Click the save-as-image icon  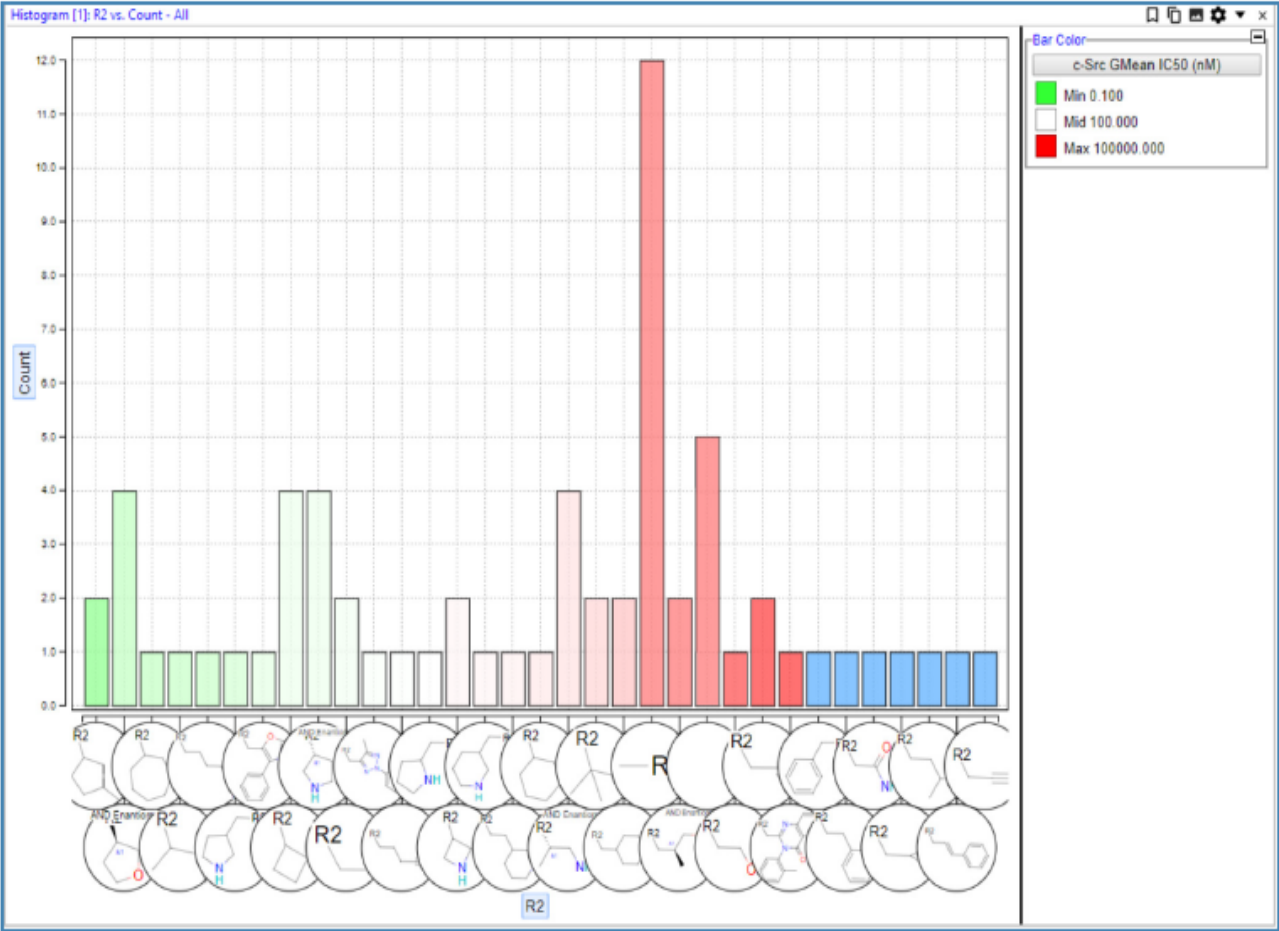pos(1195,15)
